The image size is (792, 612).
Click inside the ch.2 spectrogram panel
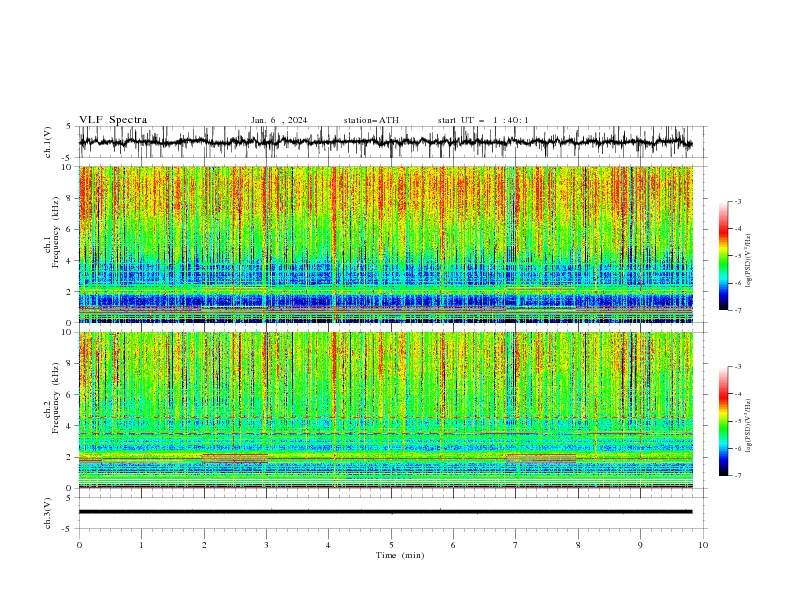coord(385,410)
